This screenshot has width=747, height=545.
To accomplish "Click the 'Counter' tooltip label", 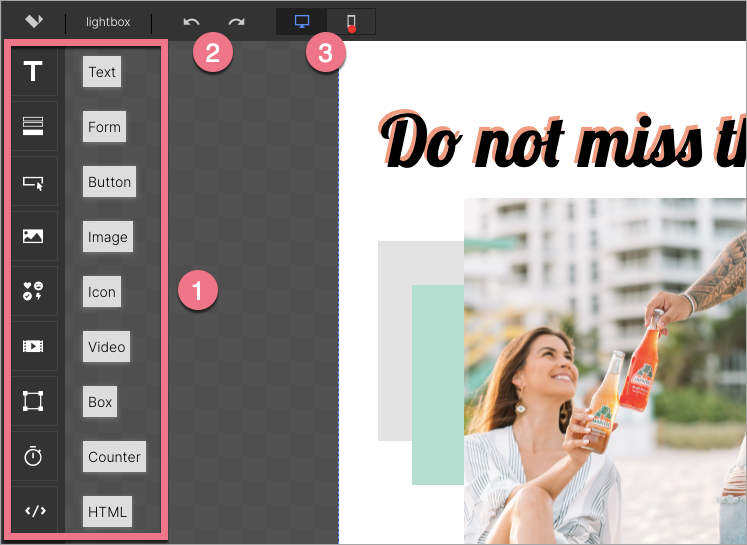I will 114,457.
